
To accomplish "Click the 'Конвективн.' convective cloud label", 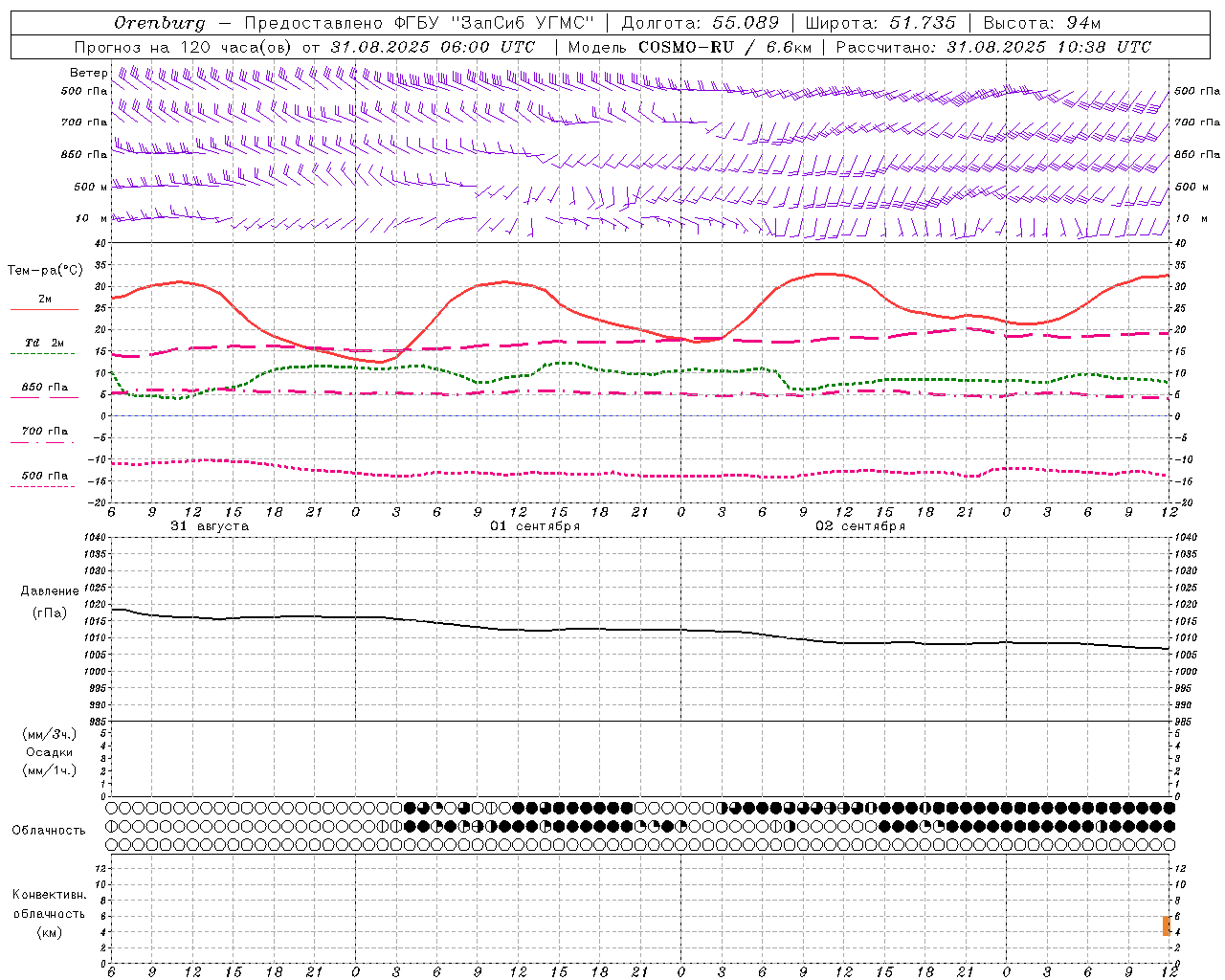I will pyautogui.click(x=49, y=895).
